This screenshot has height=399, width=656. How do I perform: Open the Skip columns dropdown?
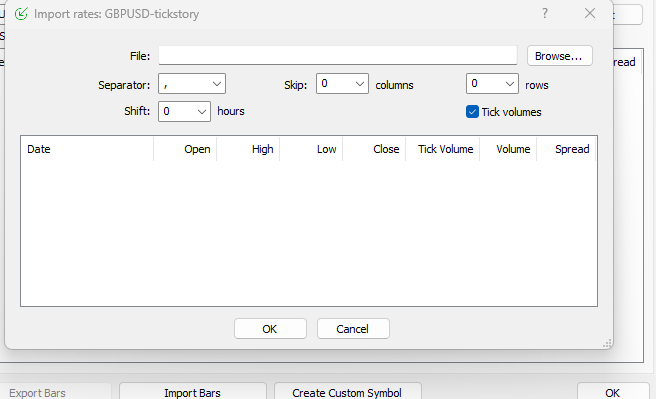pyautogui.click(x=342, y=84)
